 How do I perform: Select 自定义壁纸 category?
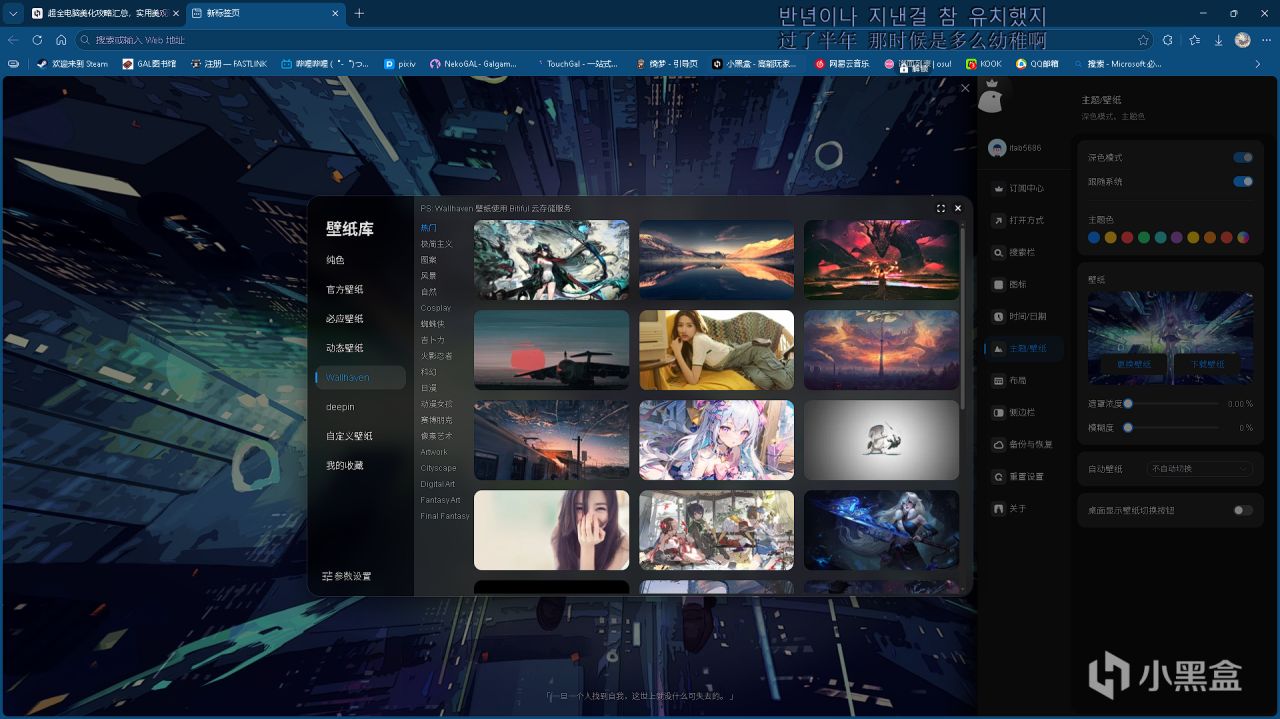tap(349, 436)
